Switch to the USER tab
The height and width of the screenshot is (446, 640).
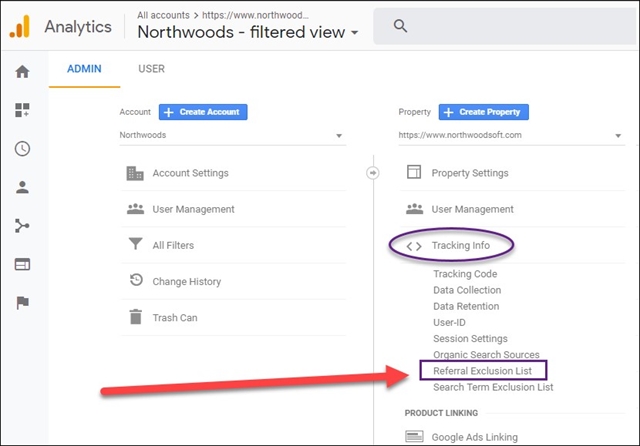(x=151, y=69)
